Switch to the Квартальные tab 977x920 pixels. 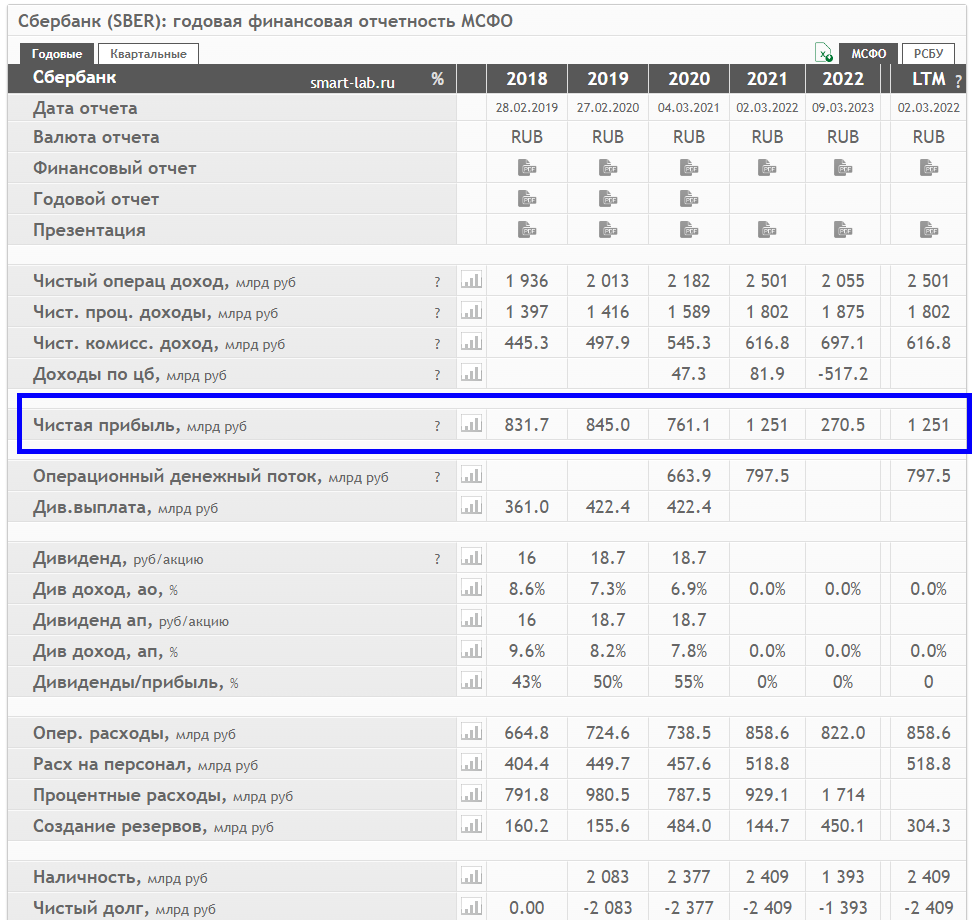pos(148,54)
